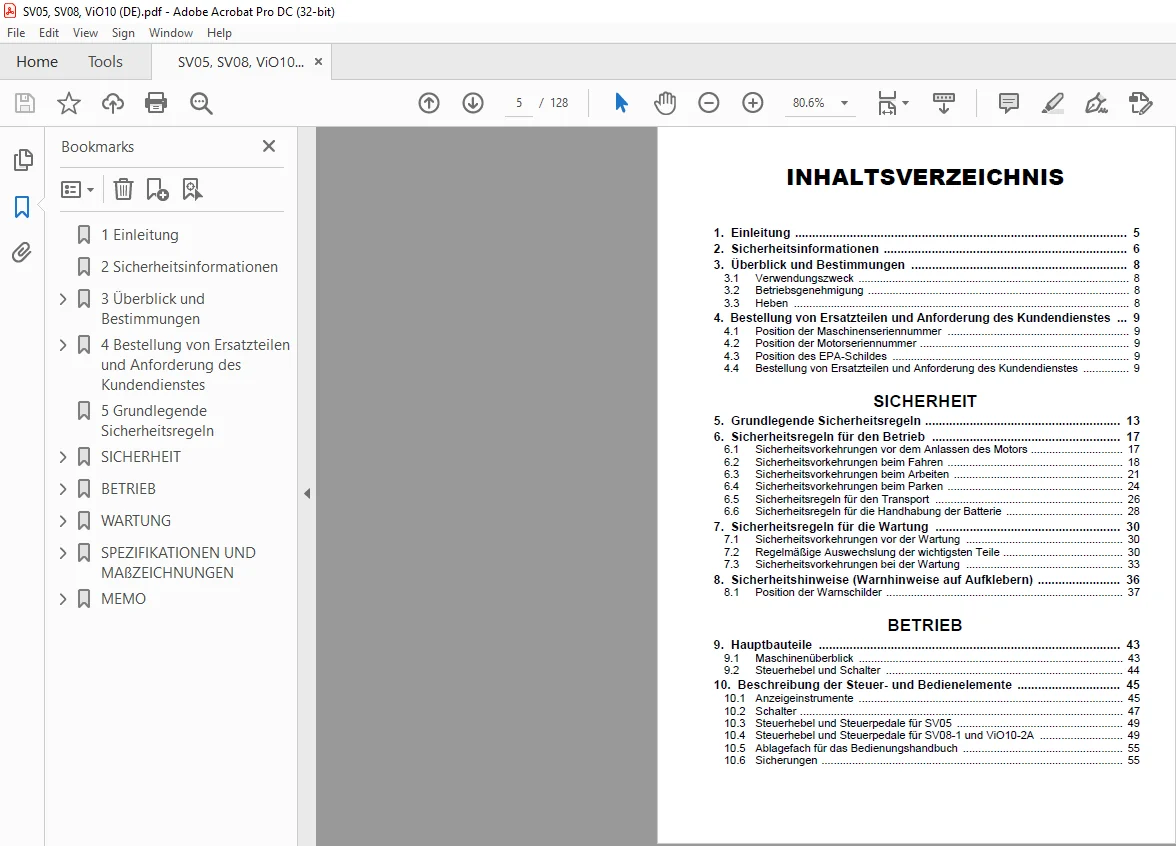The width and height of the screenshot is (1176, 846).
Task: Jump to 2 Sicherheitsinformationen bookmark
Action: (189, 267)
